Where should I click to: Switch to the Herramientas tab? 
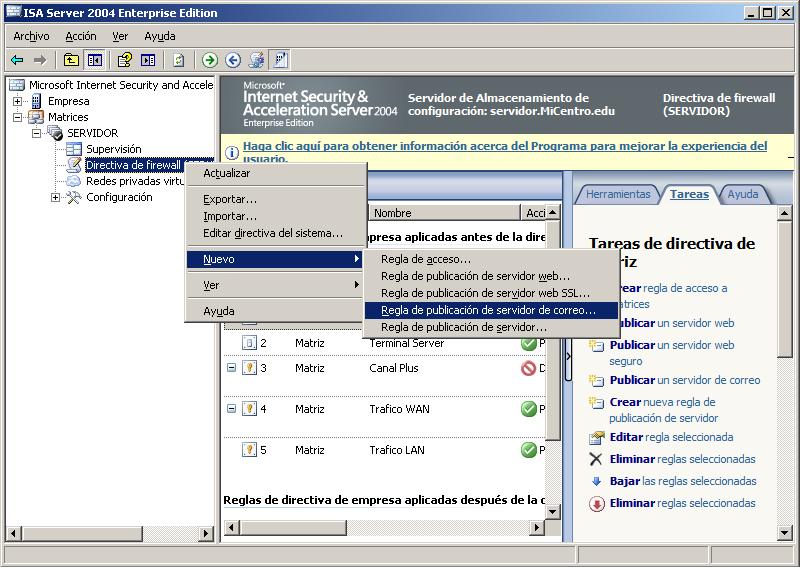[618, 194]
